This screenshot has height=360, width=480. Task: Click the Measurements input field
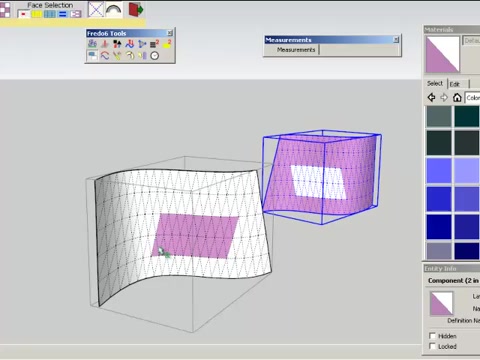click(x=359, y=50)
